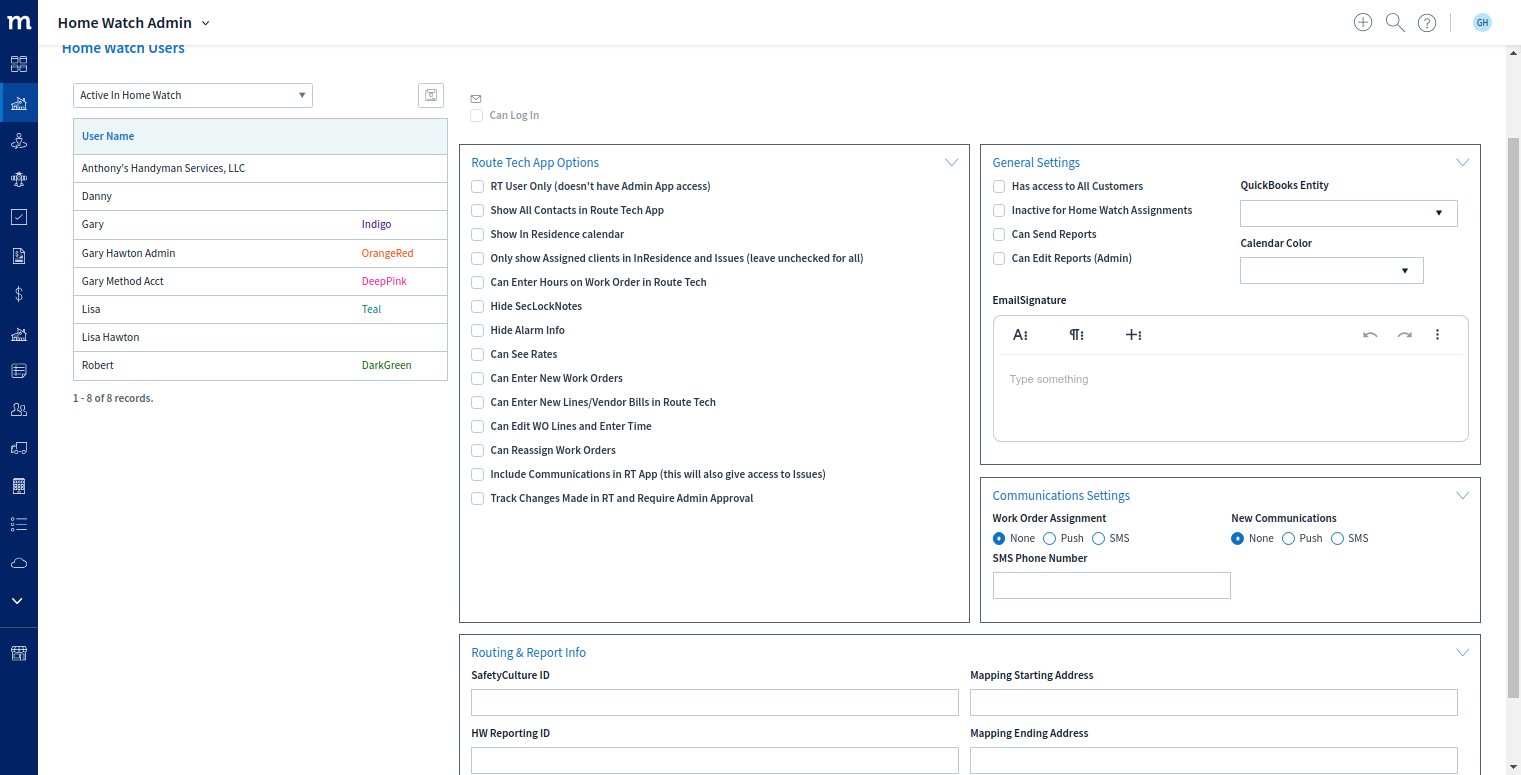Image resolution: width=1521 pixels, height=775 pixels.
Task: Open the Calendar Color dropdown
Action: pos(1332,270)
